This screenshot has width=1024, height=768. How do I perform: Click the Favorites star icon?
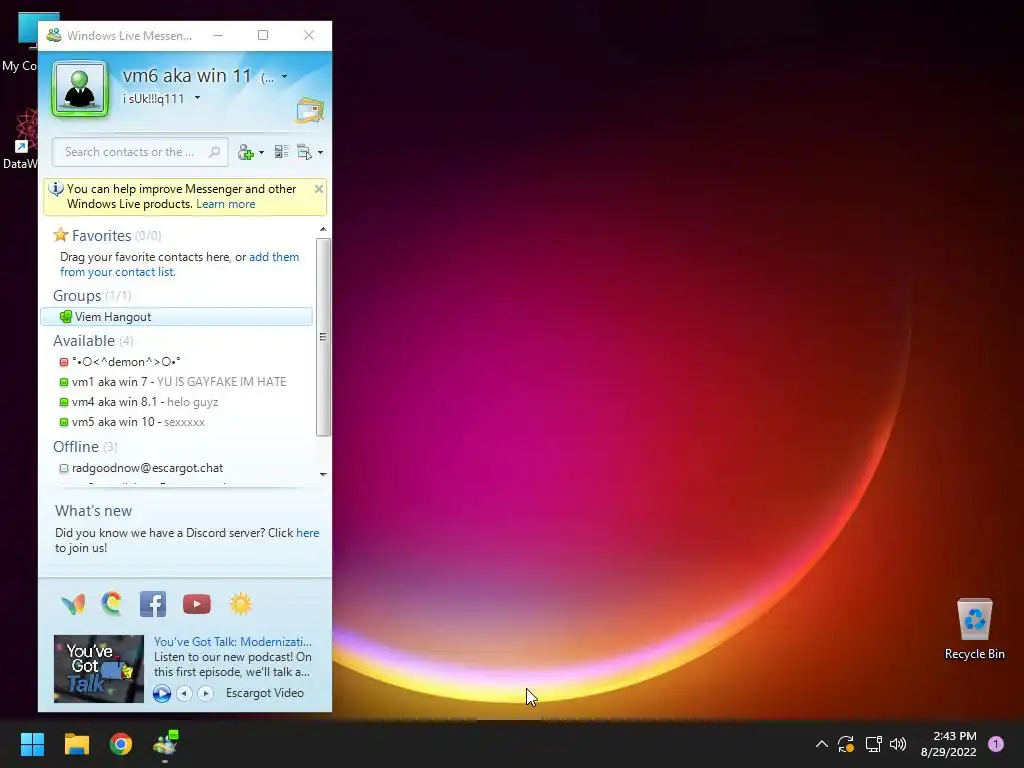[61, 234]
